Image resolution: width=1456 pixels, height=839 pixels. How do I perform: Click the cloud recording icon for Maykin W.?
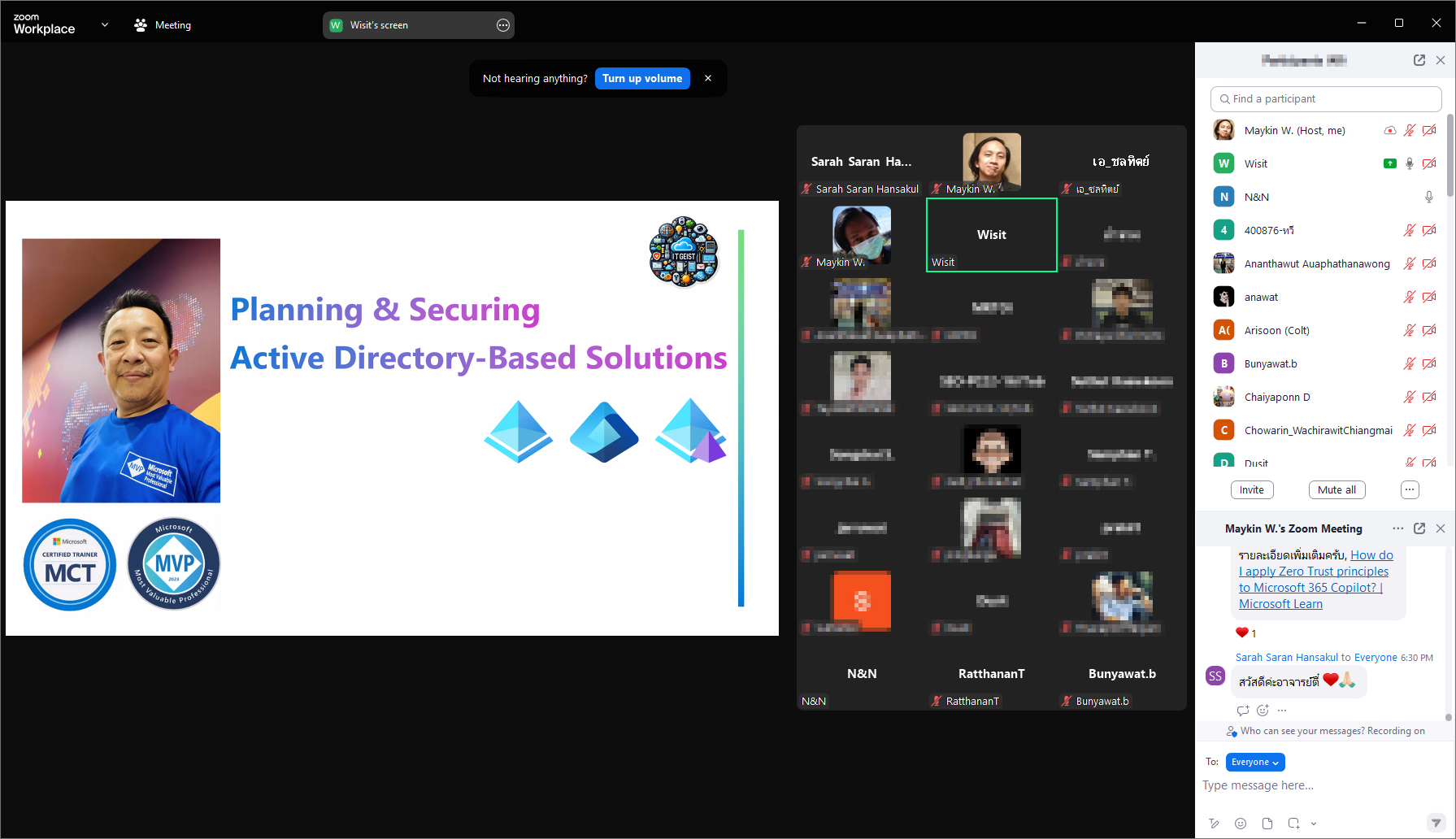pyautogui.click(x=1390, y=130)
